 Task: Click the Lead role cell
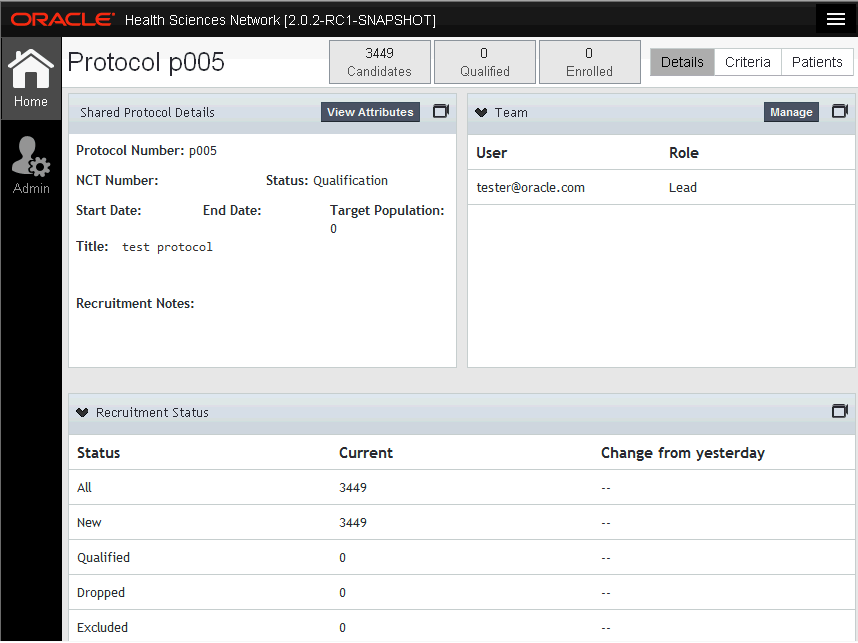point(682,187)
